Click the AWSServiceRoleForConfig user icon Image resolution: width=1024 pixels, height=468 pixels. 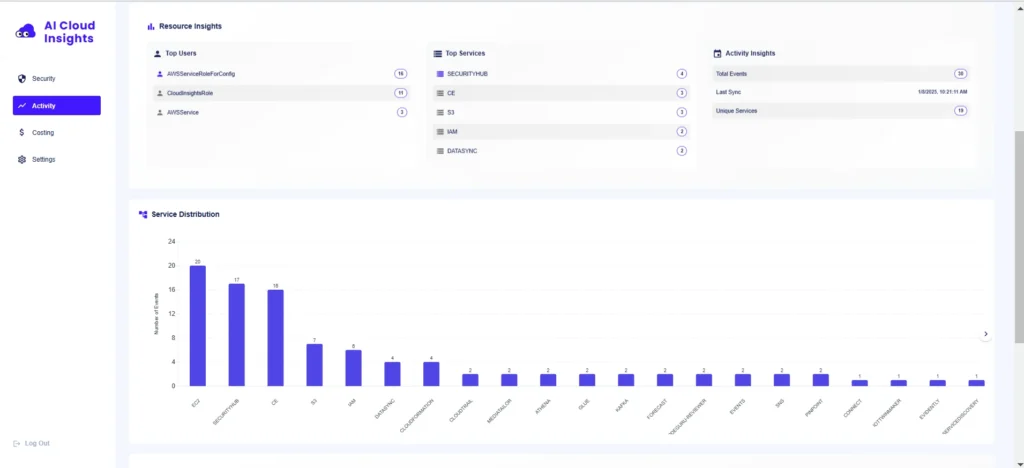(160, 74)
